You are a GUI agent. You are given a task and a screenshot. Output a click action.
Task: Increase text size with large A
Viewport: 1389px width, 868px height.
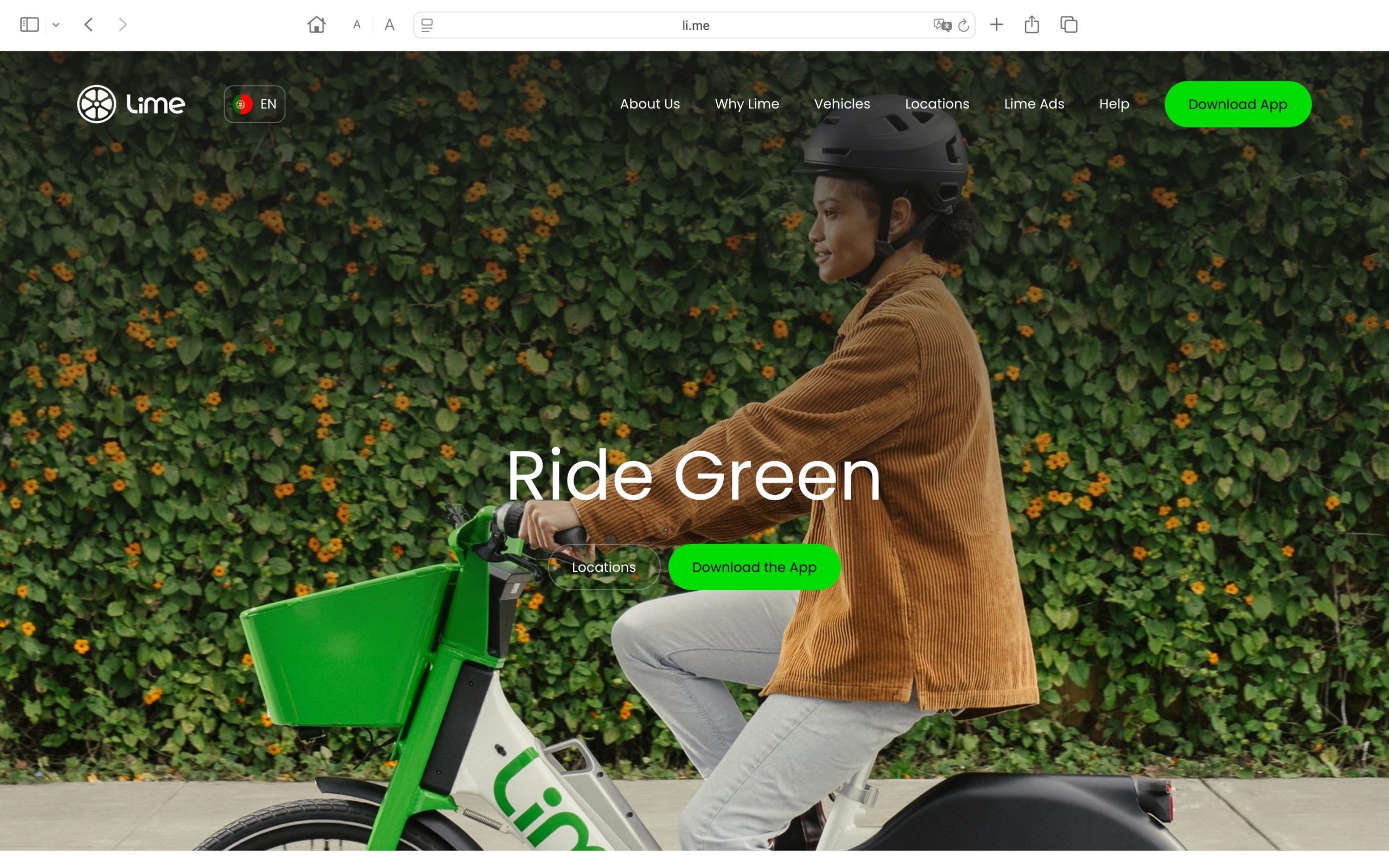pos(389,25)
